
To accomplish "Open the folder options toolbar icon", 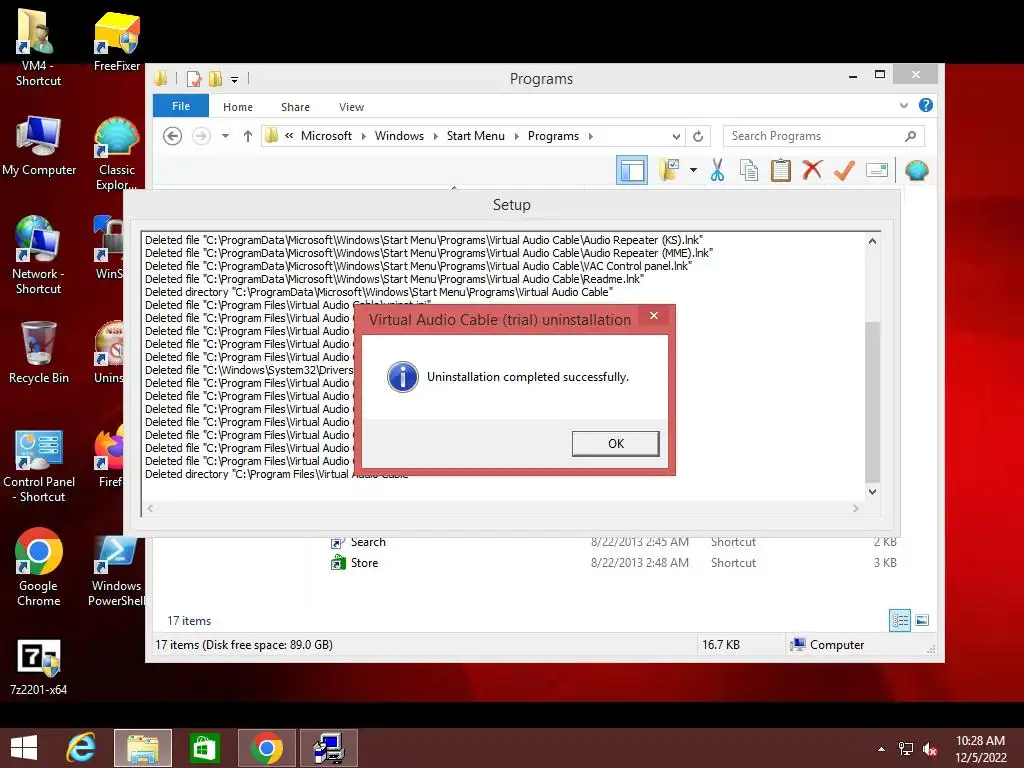I will (669, 170).
